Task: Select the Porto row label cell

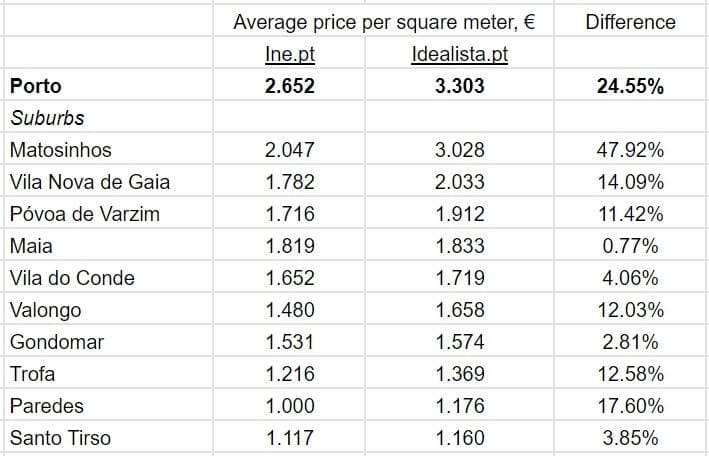Action: click(36, 86)
